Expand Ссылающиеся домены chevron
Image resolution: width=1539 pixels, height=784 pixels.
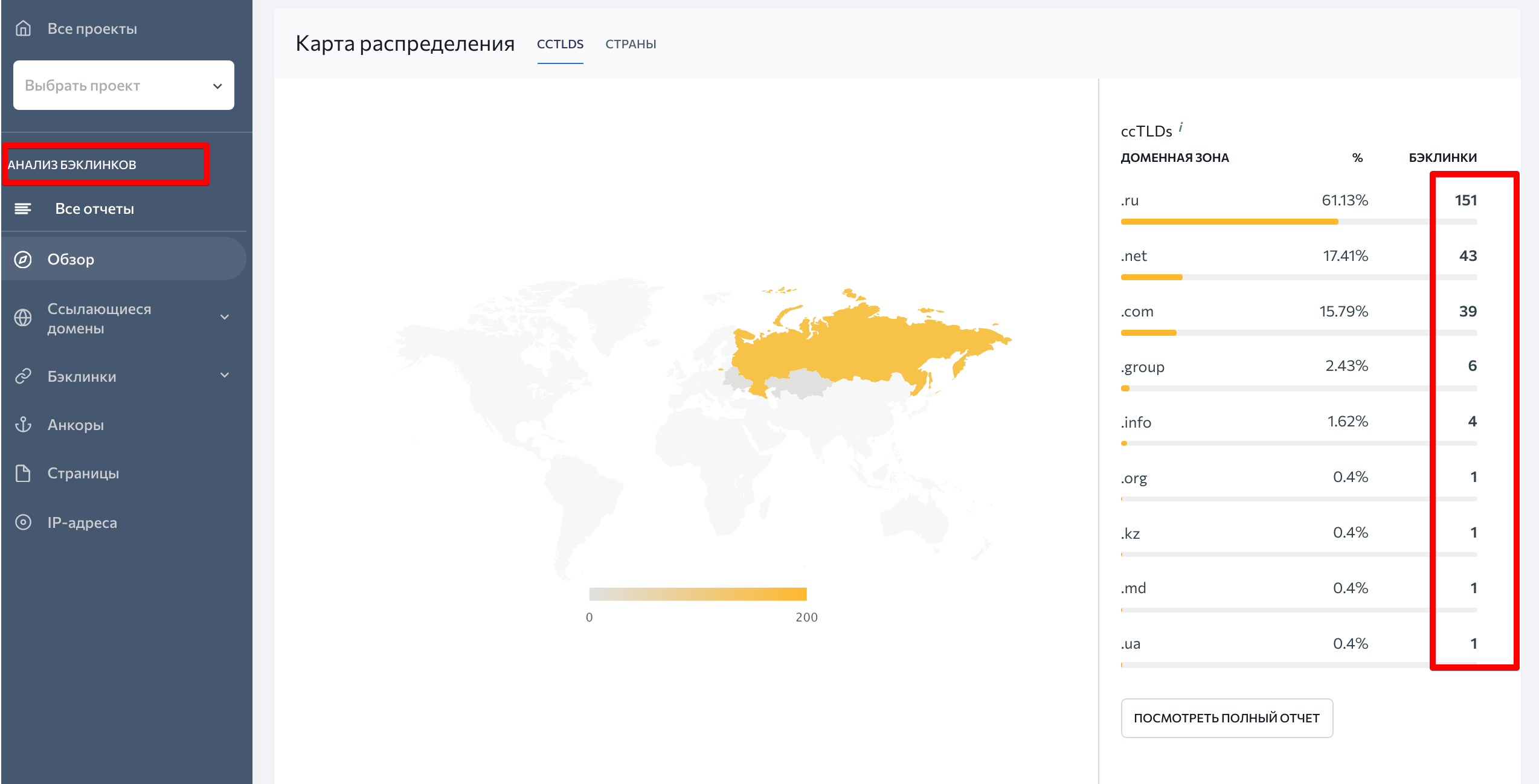[225, 318]
